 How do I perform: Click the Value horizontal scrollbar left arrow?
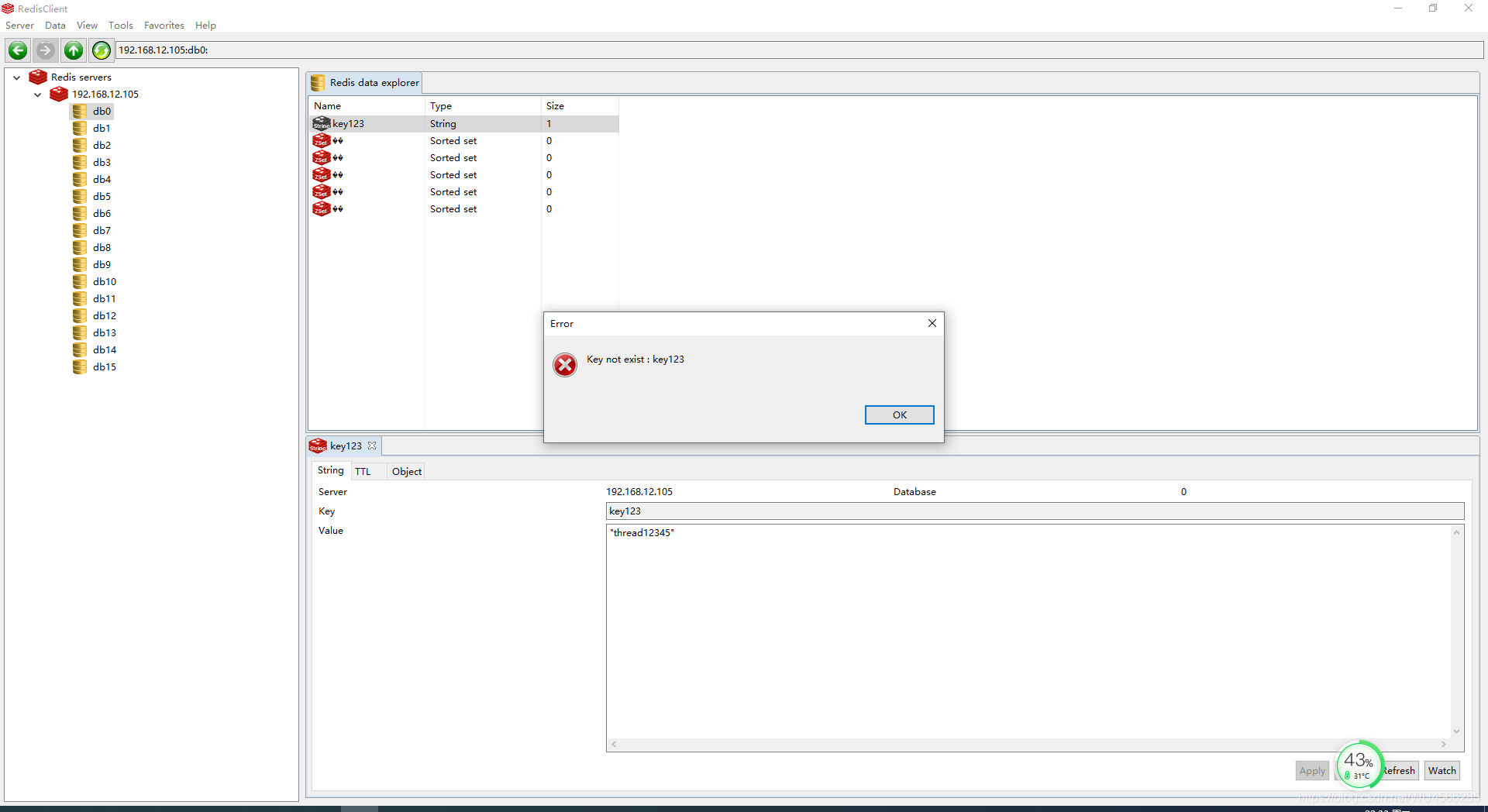(614, 745)
